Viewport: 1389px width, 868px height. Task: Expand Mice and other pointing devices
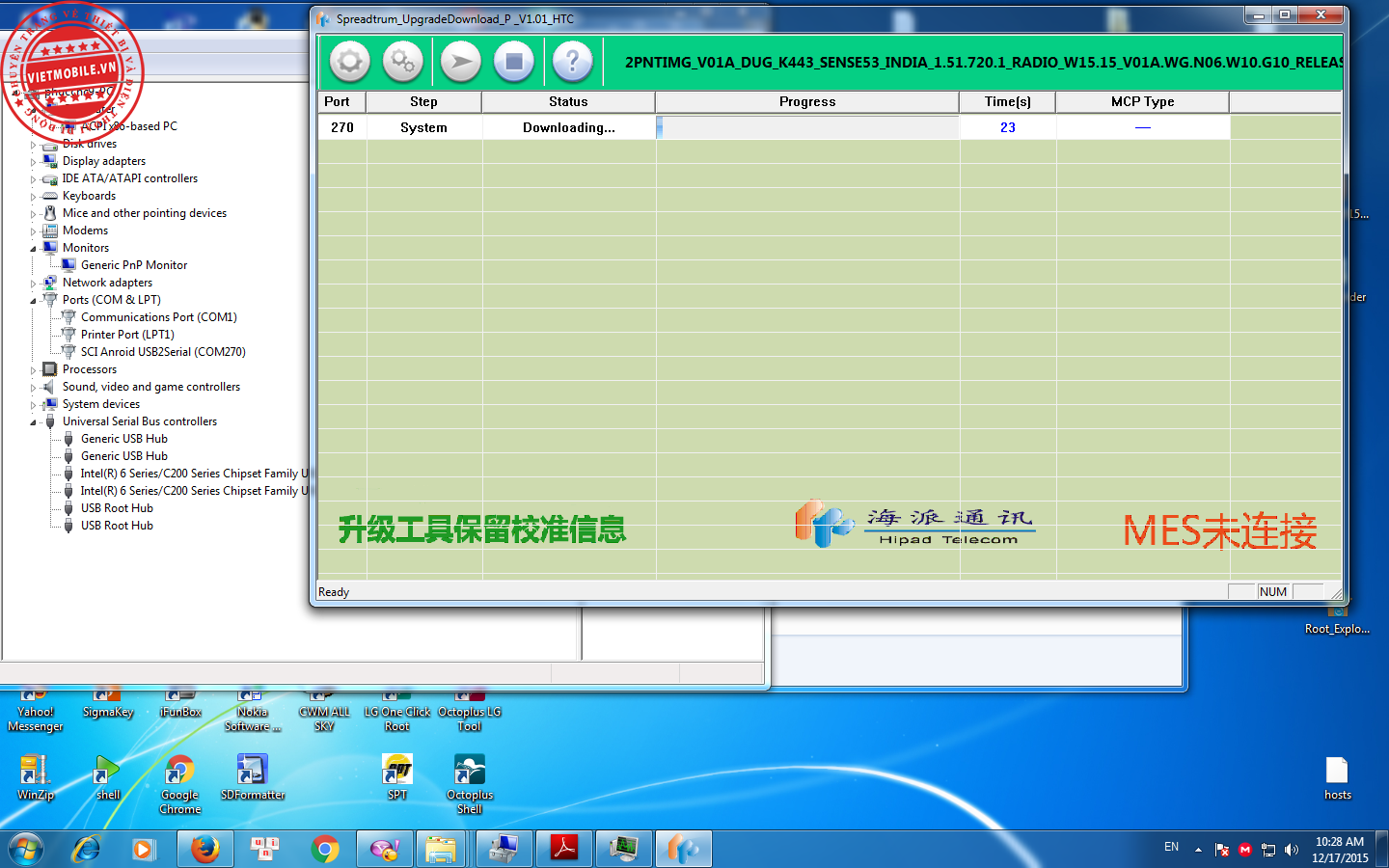[33, 214]
